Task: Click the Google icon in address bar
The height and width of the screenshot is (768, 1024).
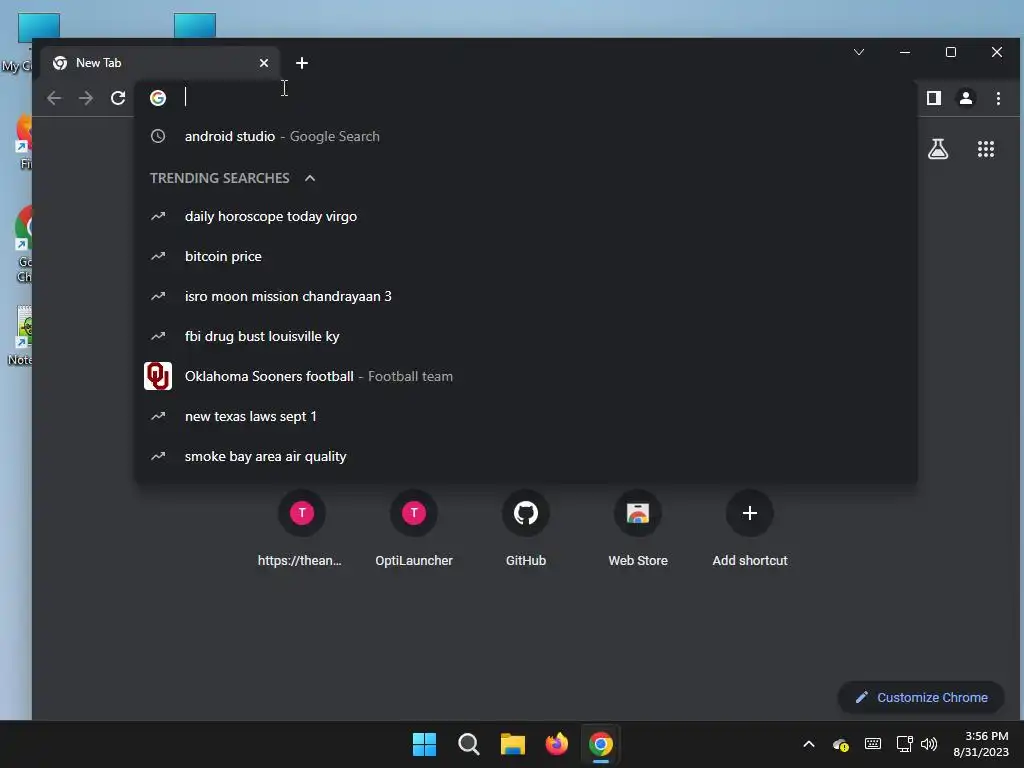Action: click(x=158, y=98)
